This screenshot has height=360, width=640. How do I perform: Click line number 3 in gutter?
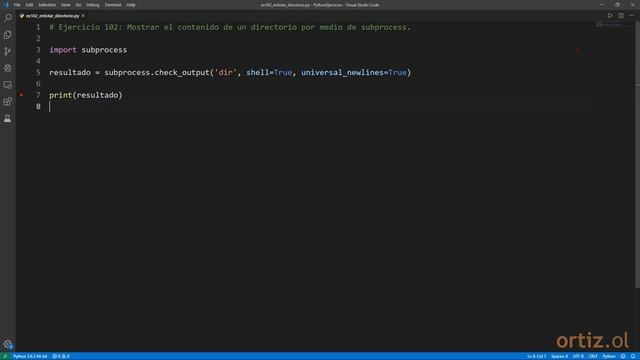pos(38,50)
